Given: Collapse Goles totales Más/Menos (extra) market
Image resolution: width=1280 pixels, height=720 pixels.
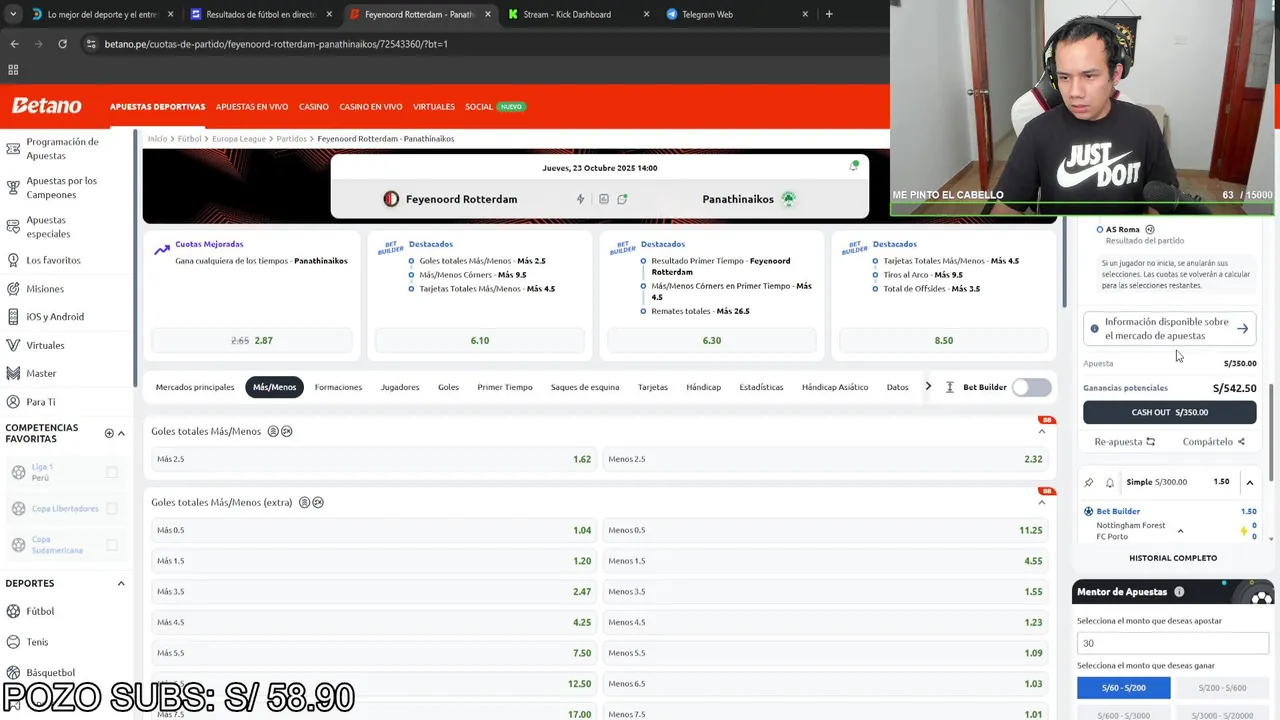Looking at the screenshot, I should [x=1041, y=502].
